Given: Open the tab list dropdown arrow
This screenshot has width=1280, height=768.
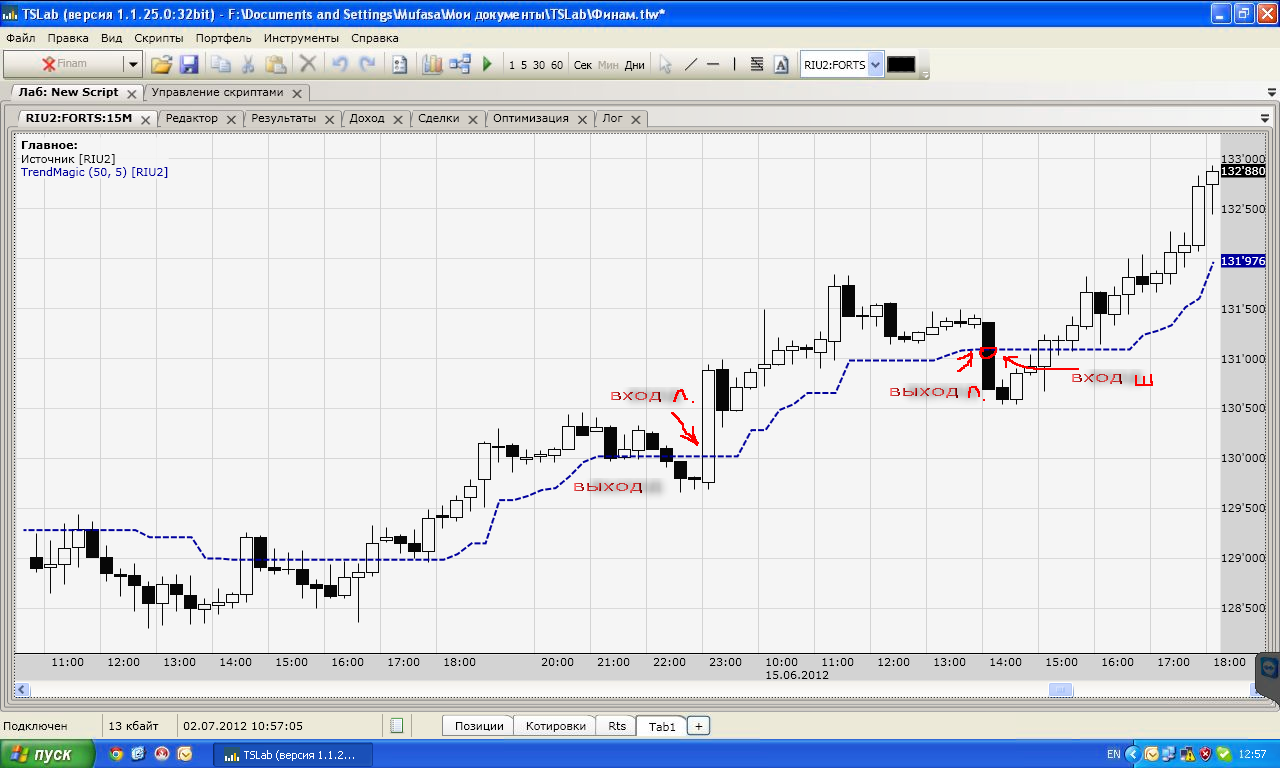Looking at the screenshot, I should [x=1272, y=92].
